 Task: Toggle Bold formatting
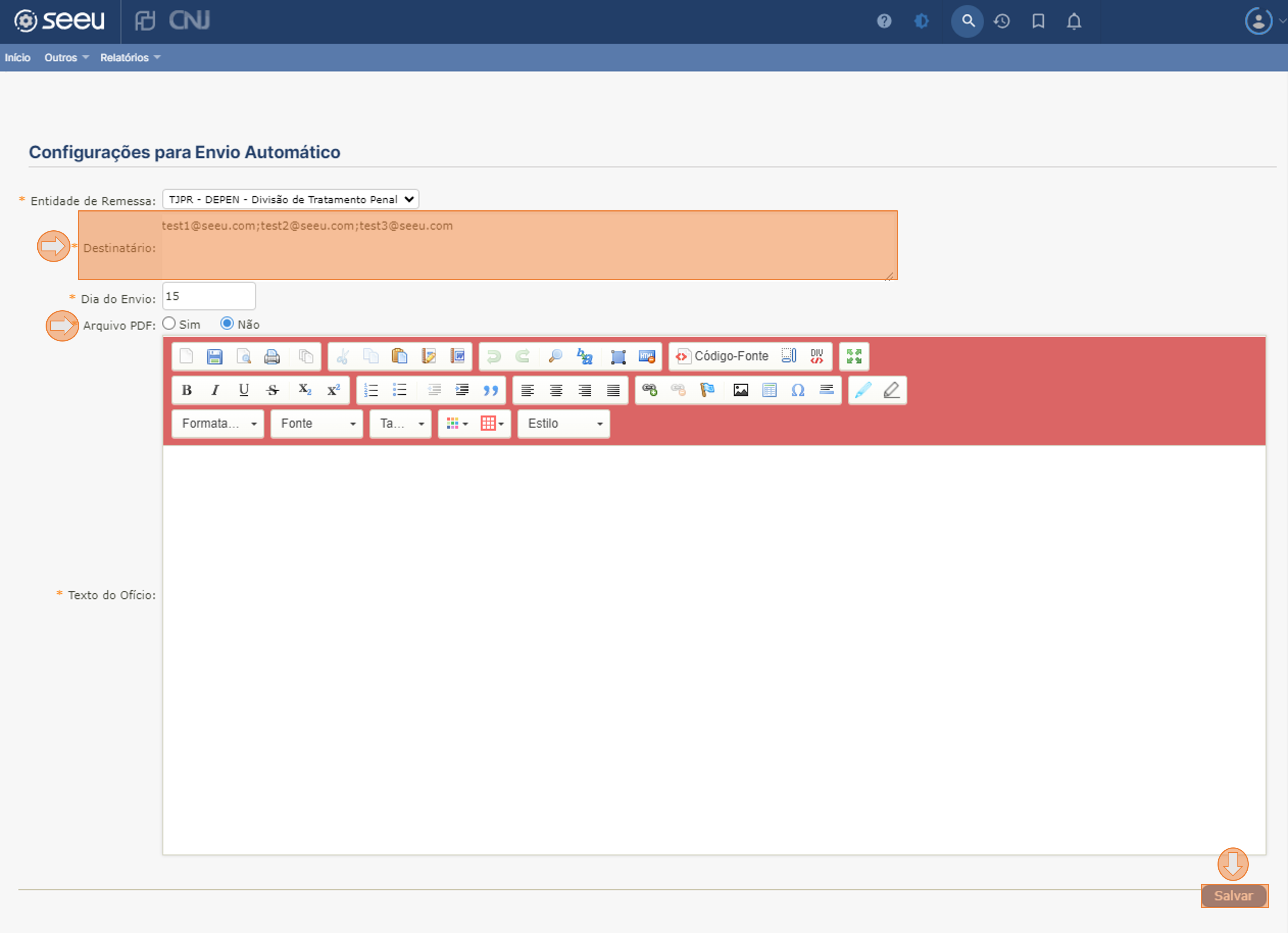click(x=186, y=390)
